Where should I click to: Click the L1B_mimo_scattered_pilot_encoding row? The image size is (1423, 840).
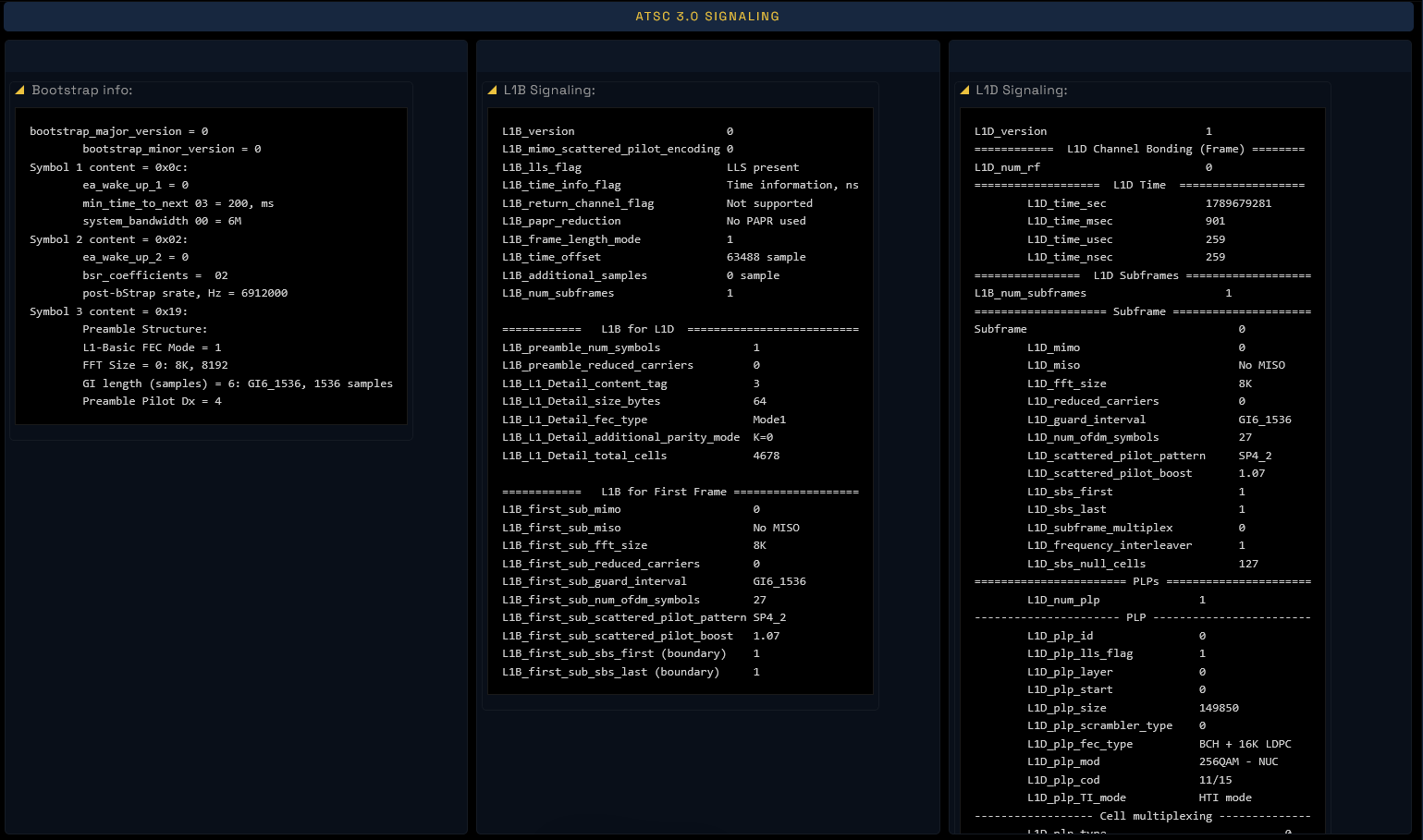pos(618,149)
